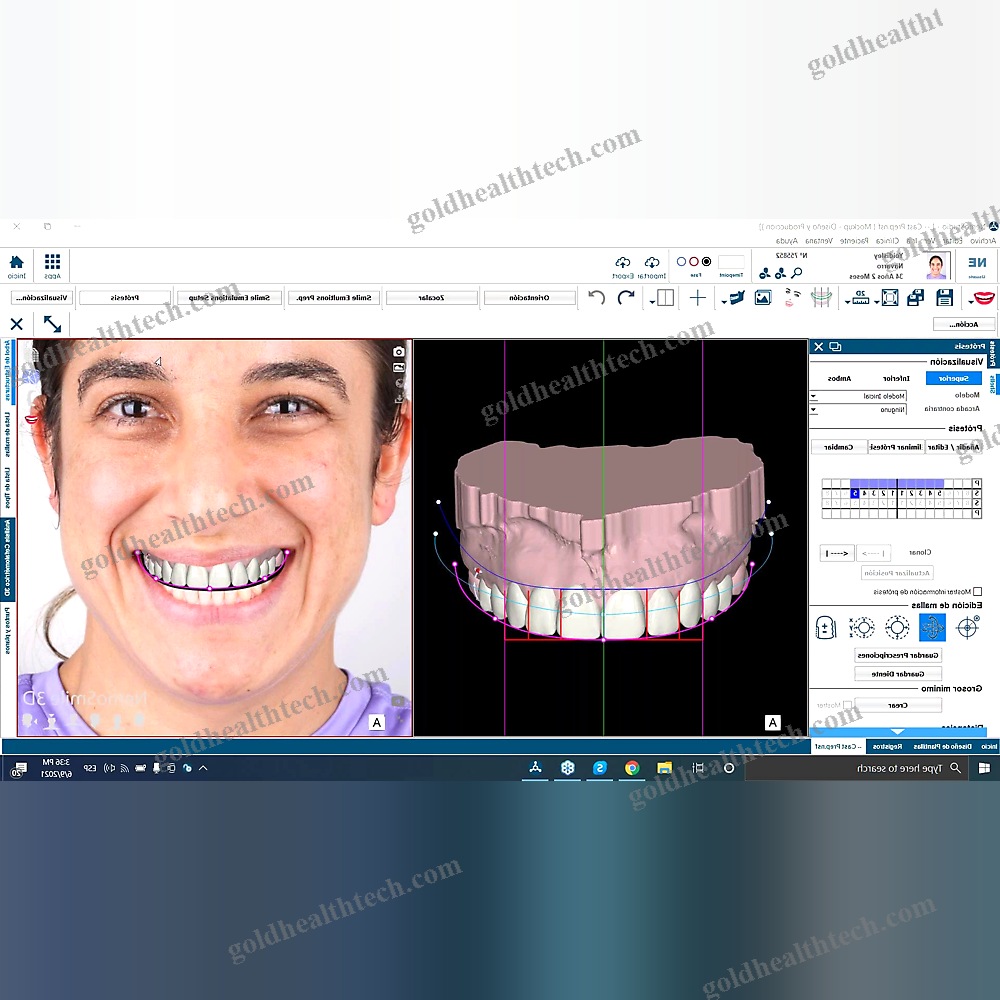Open the picture image tool
Screen dimensions: 1000x1000
click(x=763, y=298)
